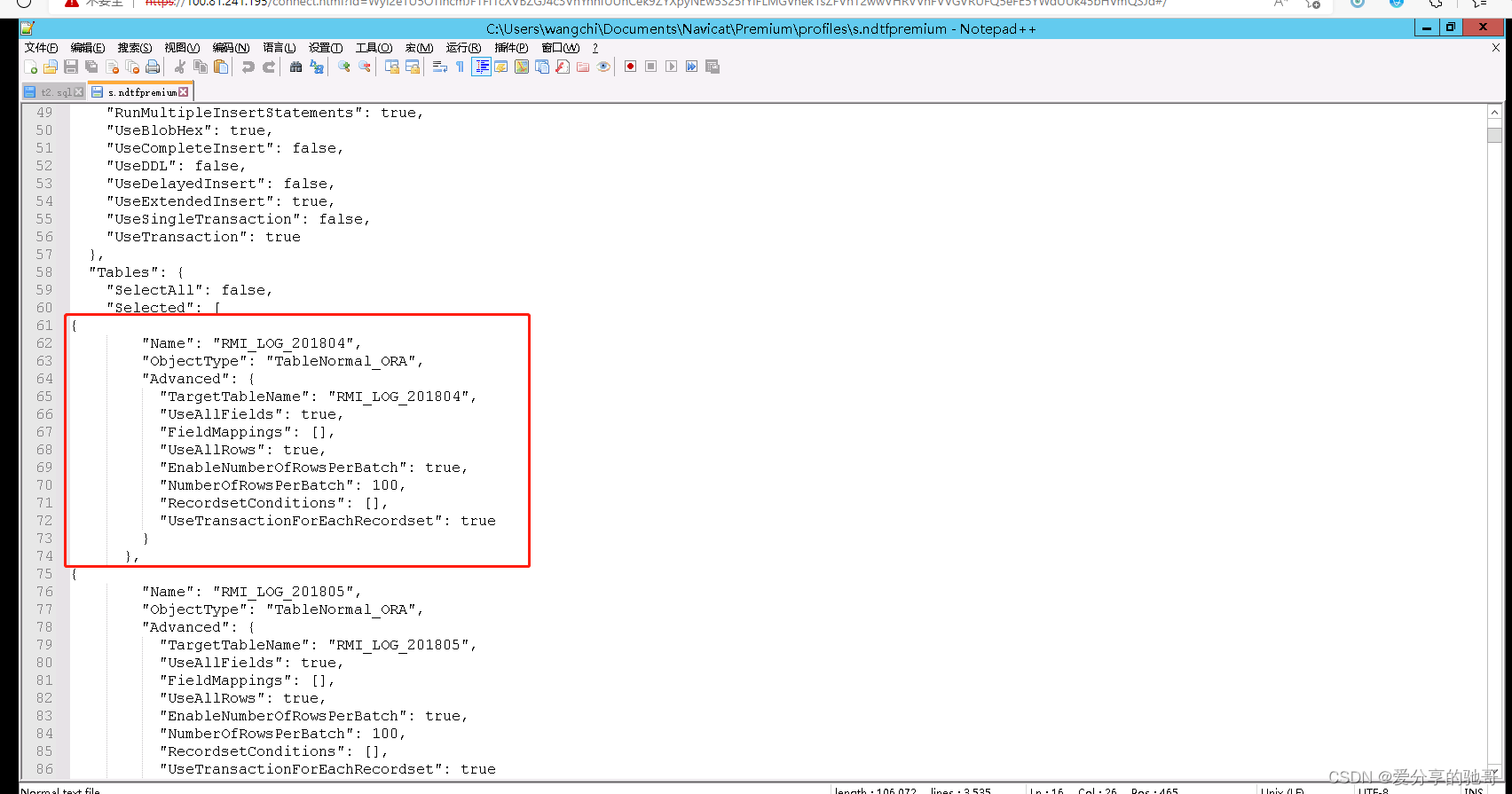Toggle synchronized vertical scrolling
The image size is (1512, 794).
pyautogui.click(x=392, y=67)
